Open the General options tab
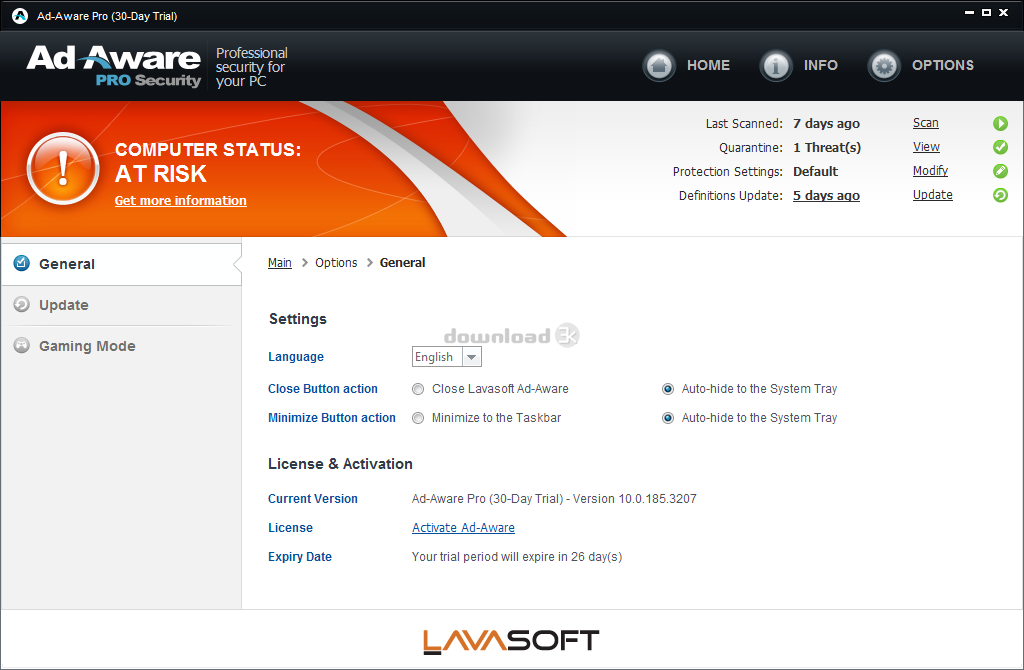This screenshot has height=670, width=1024. pos(121,264)
